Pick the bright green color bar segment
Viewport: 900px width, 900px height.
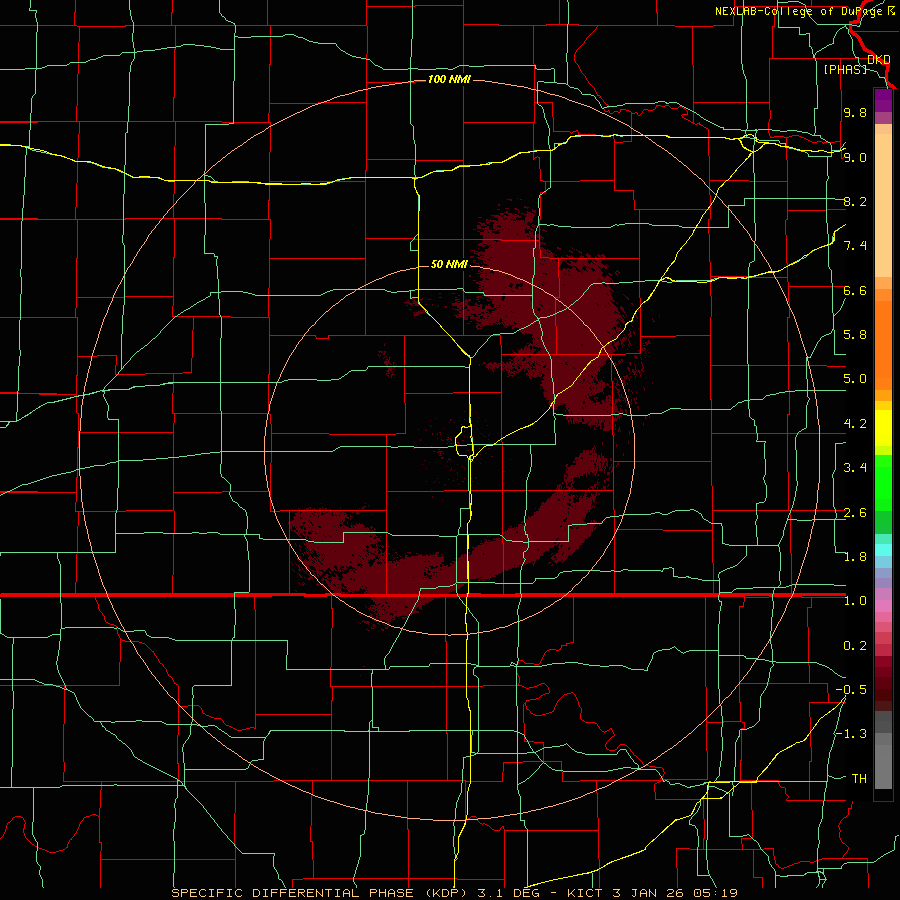tap(883, 483)
